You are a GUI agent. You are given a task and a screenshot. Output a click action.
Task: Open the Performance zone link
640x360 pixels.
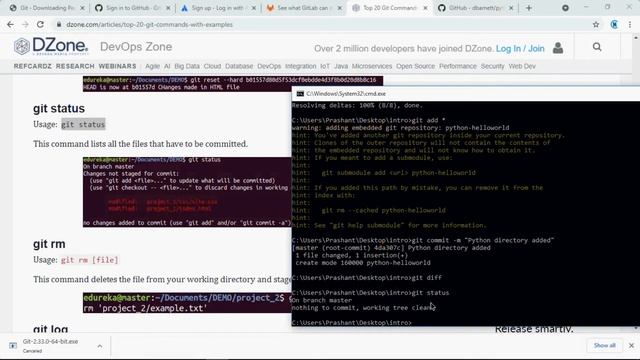tap(458, 66)
